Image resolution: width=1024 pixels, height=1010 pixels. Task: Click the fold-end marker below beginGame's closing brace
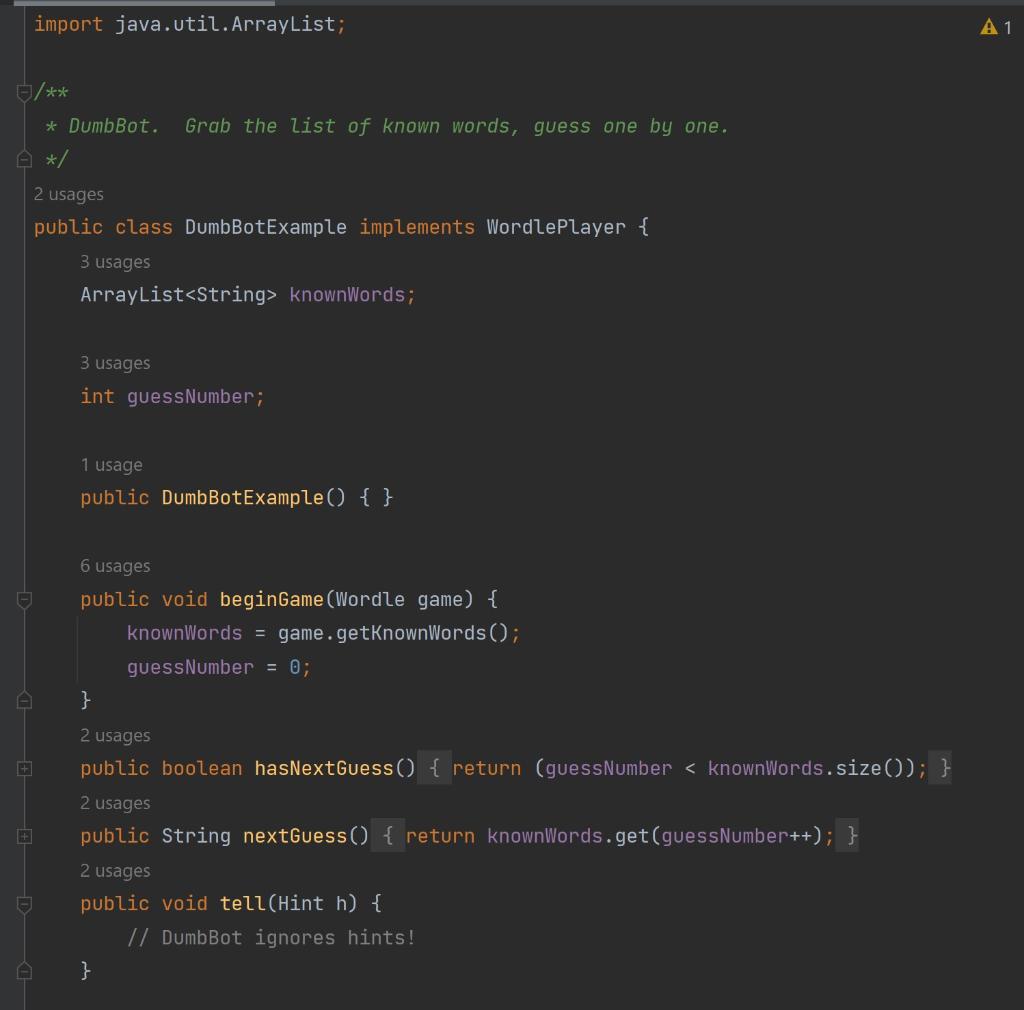pyautogui.click(x=22, y=700)
